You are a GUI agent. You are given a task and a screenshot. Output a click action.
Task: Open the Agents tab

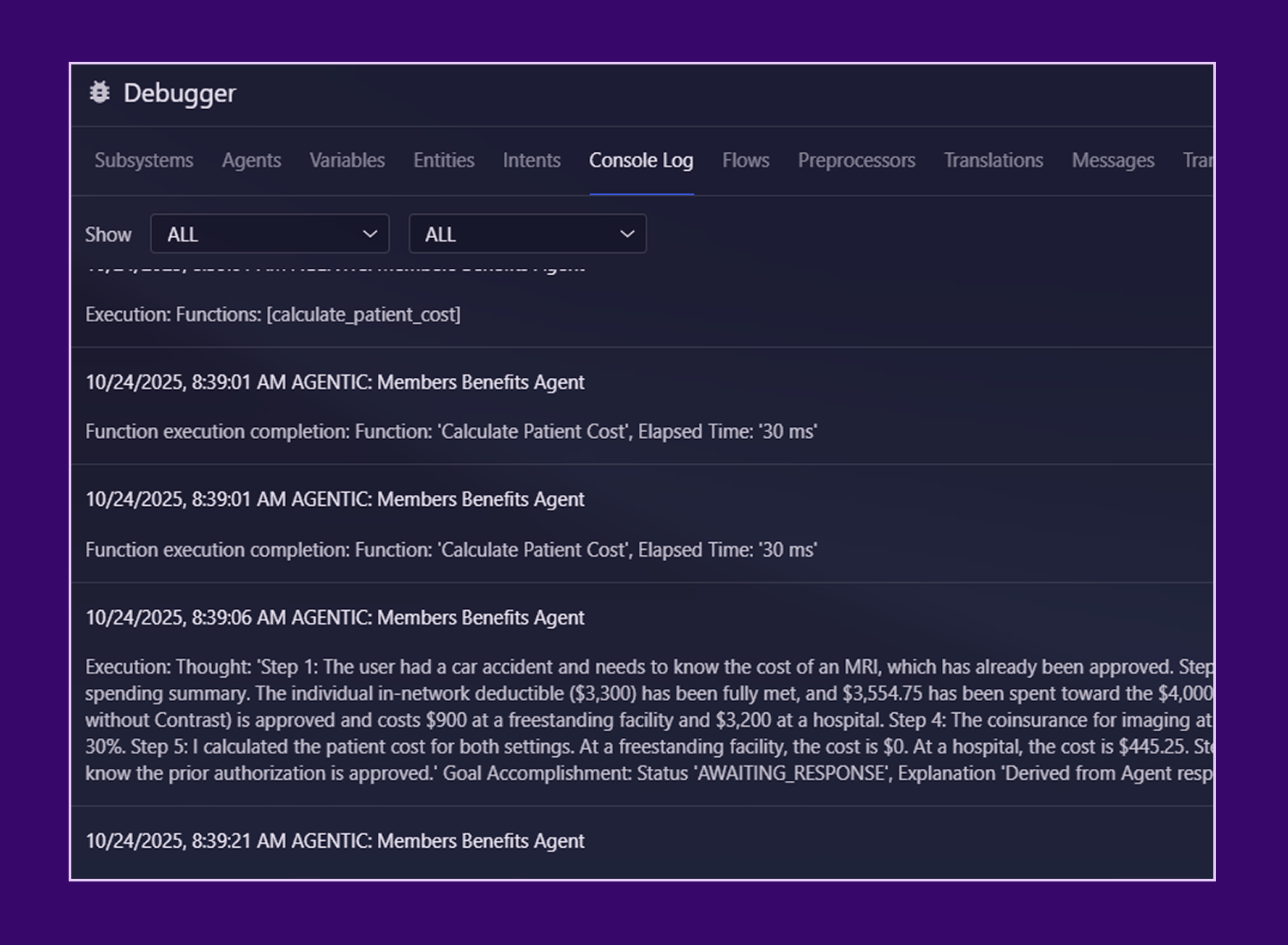tap(251, 161)
